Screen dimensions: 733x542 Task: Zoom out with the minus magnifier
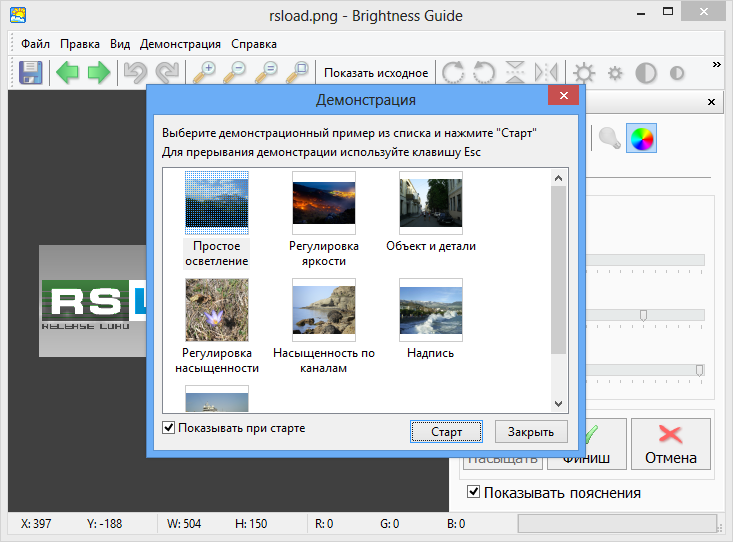(235, 72)
